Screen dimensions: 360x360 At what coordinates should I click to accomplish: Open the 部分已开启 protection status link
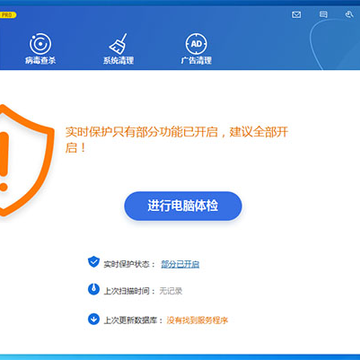[x=180, y=264]
